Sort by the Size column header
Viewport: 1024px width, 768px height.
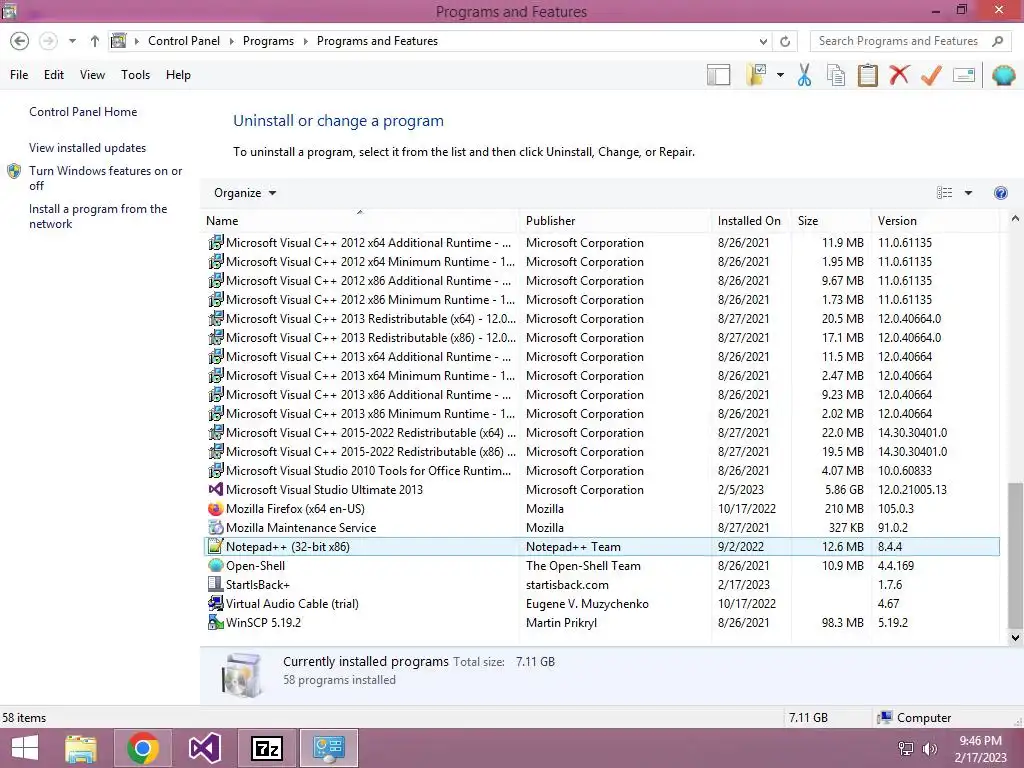coord(831,221)
